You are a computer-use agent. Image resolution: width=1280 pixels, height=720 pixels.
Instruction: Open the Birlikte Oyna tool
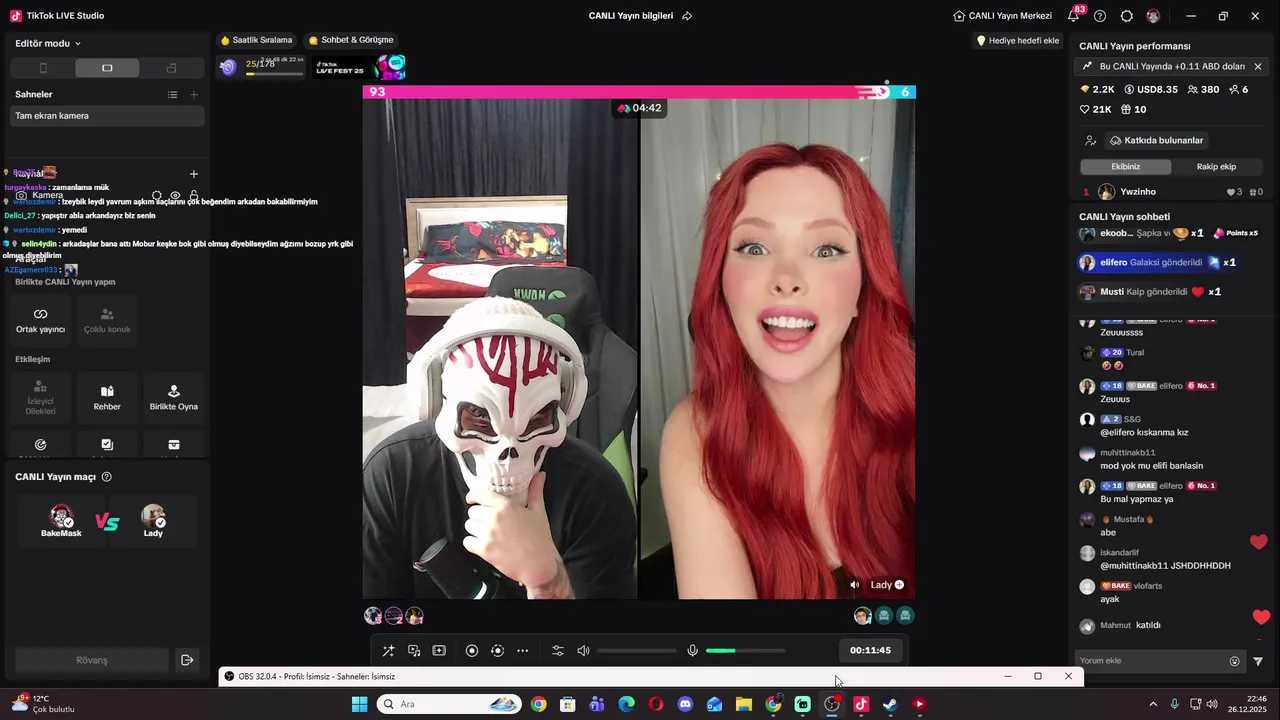(174, 397)
